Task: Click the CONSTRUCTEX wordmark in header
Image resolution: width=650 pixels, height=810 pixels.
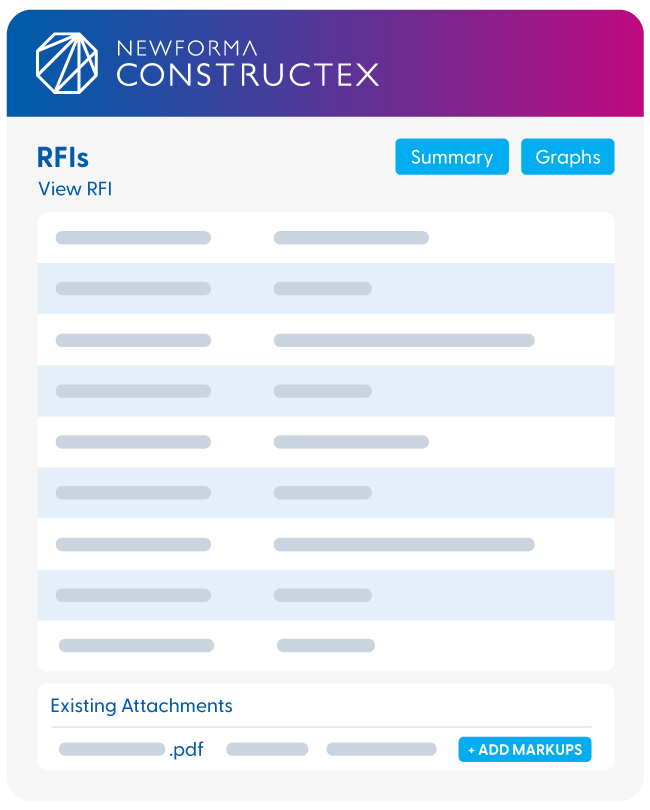Action: tap(247, 73)
